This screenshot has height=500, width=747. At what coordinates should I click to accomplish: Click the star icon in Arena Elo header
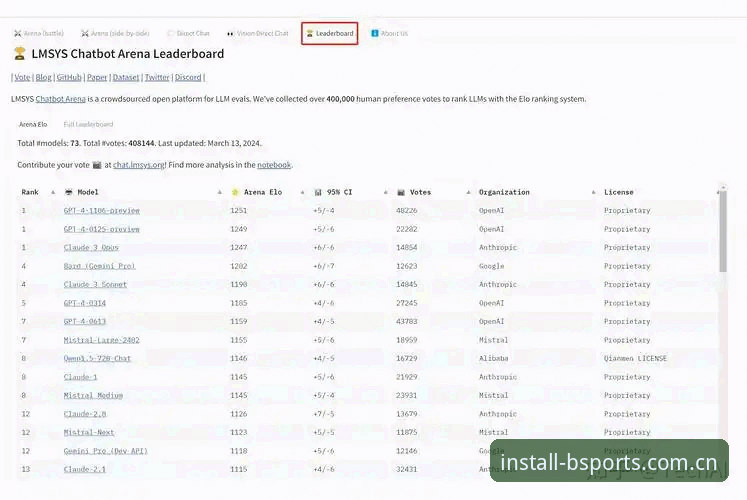[235, 192]
